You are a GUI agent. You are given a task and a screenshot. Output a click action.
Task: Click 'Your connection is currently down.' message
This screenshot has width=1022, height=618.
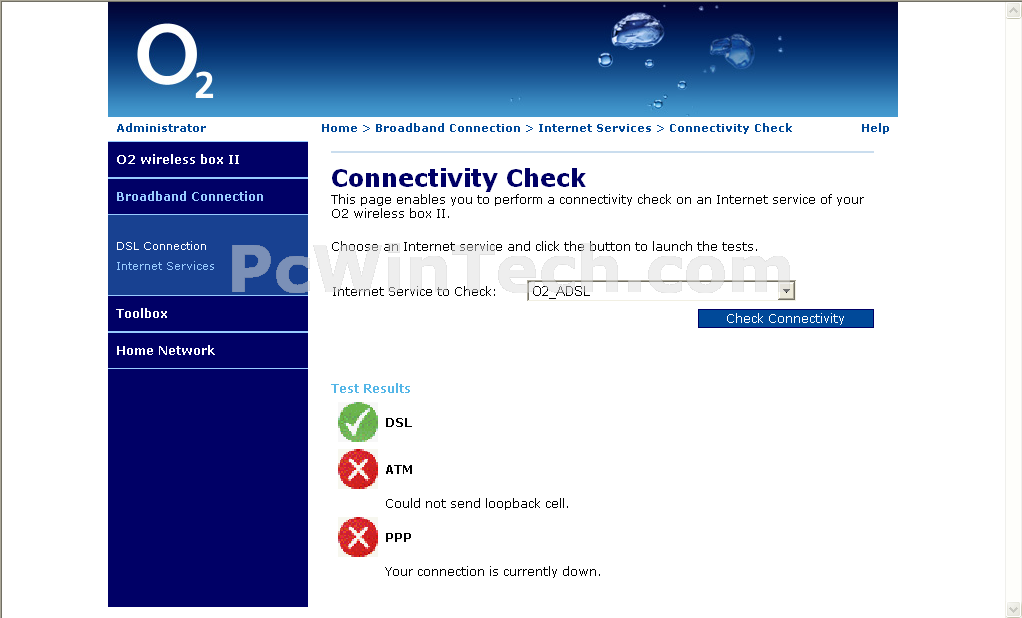click(493, 571)
